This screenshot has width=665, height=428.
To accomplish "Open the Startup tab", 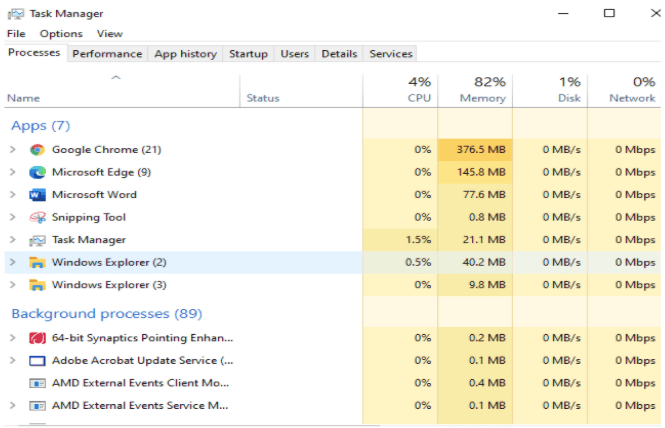I will tap(249, 54).
